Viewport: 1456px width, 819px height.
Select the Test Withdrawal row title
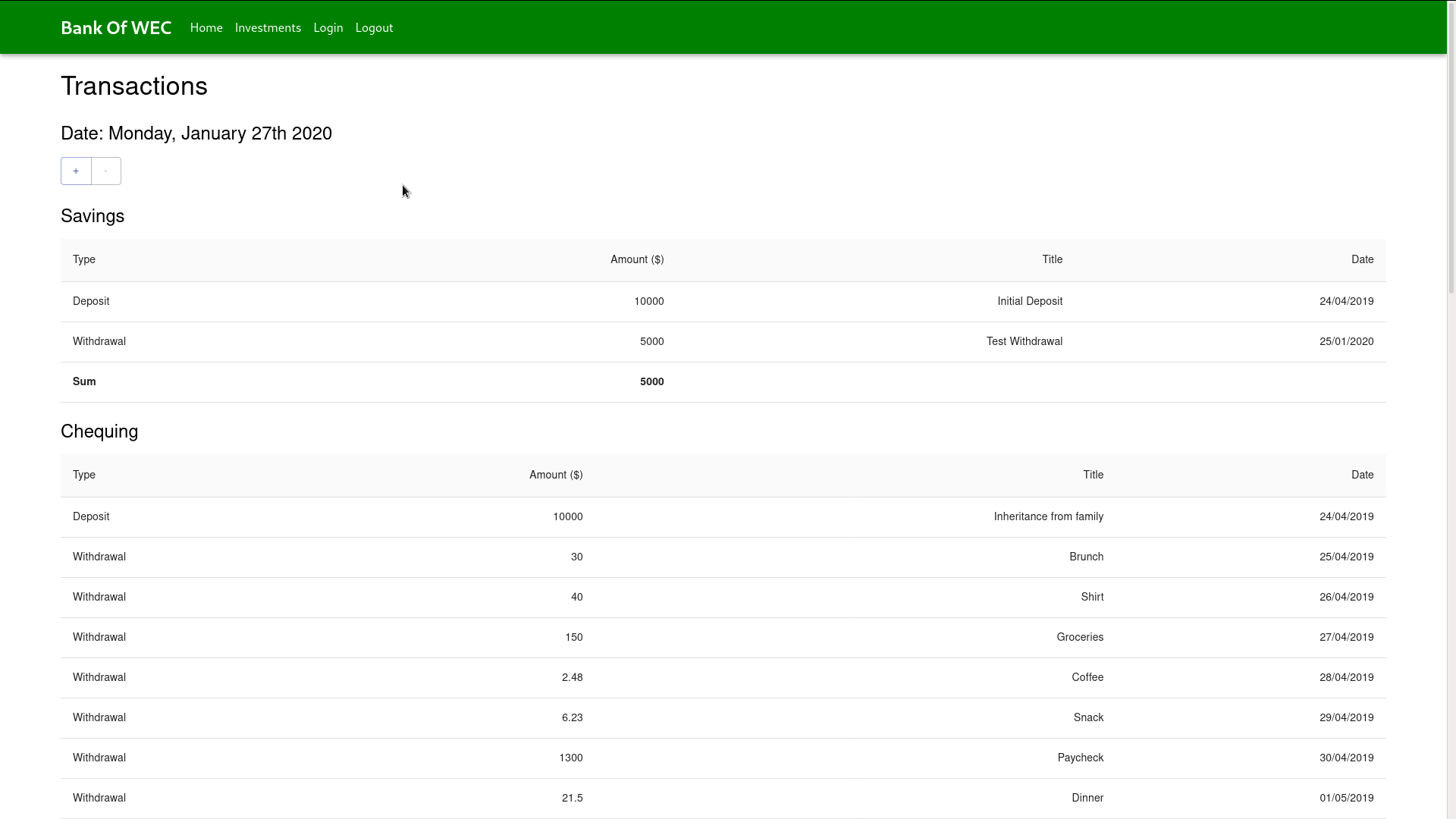(1024, 342)
